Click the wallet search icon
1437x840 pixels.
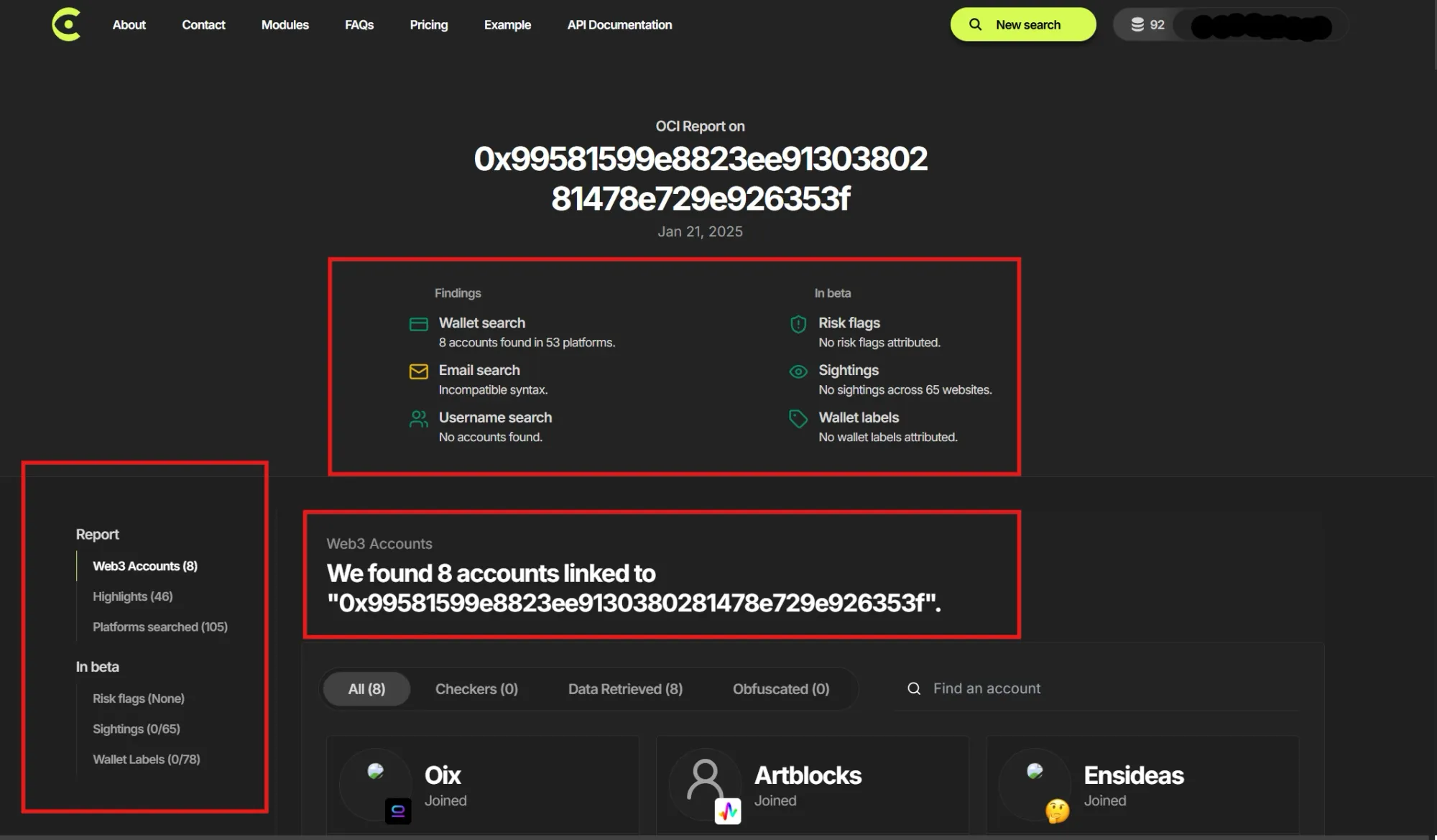click(418, 322)
